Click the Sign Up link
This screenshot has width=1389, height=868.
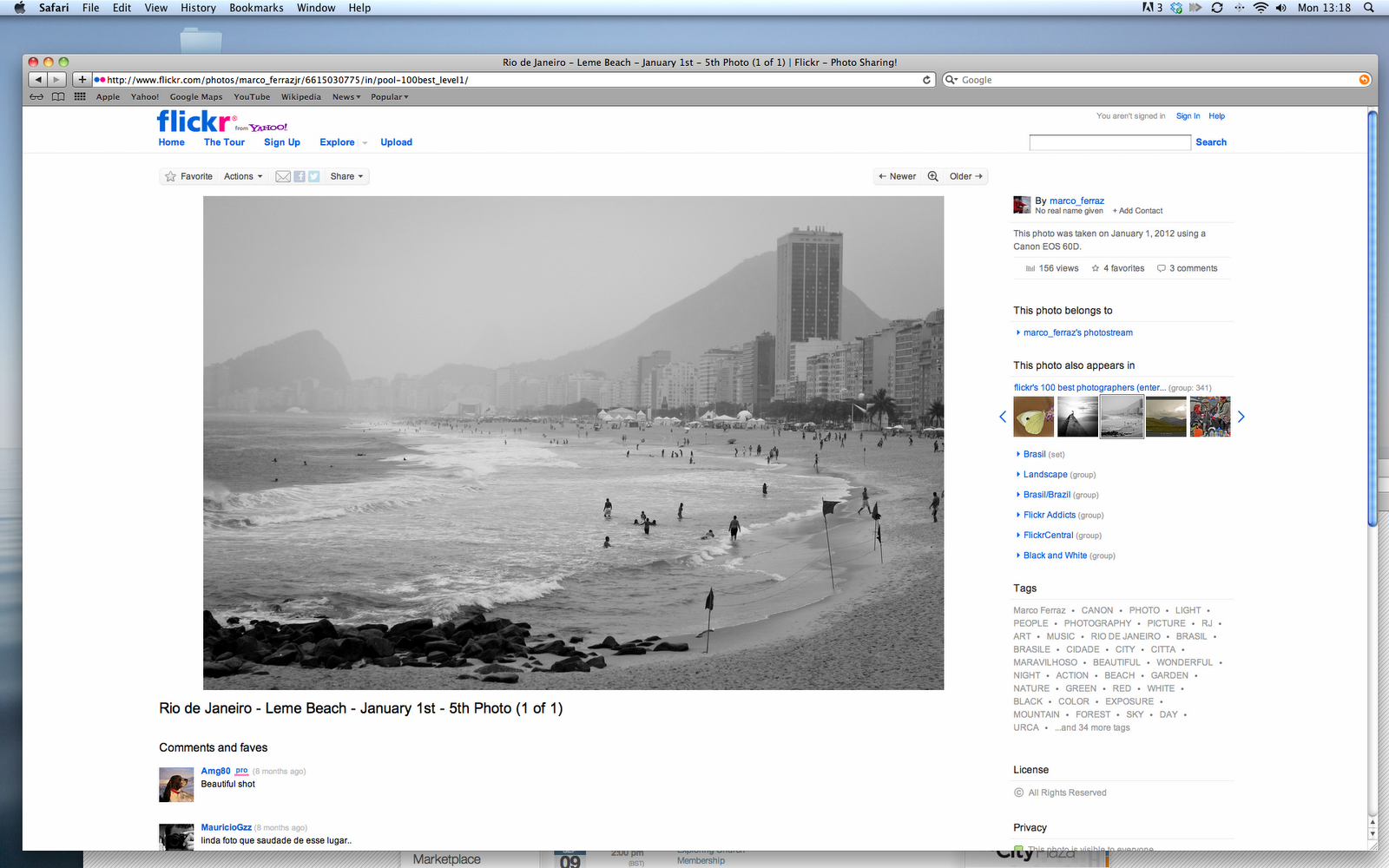282,142
